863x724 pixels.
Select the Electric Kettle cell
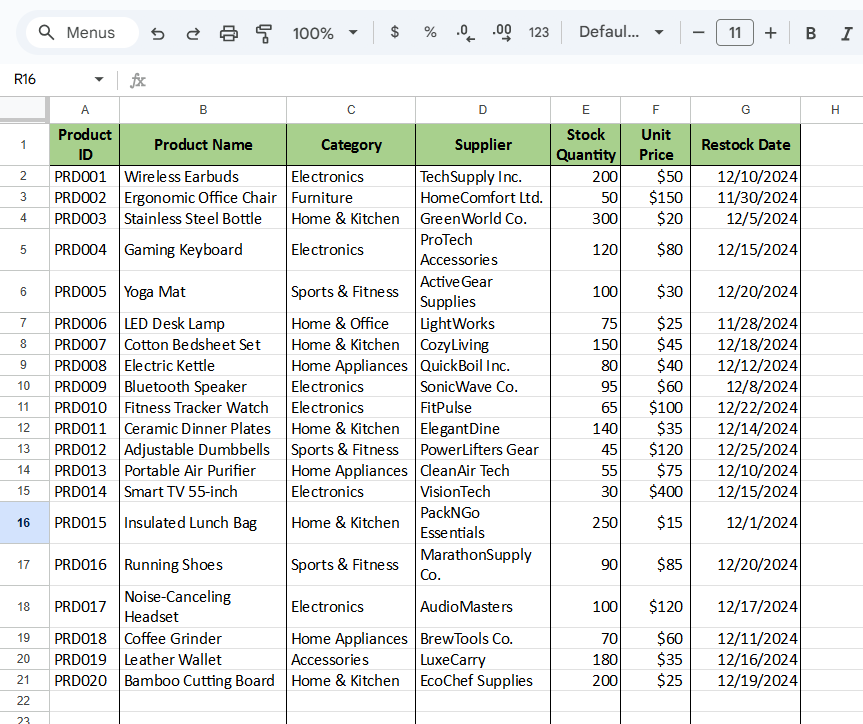203,366
